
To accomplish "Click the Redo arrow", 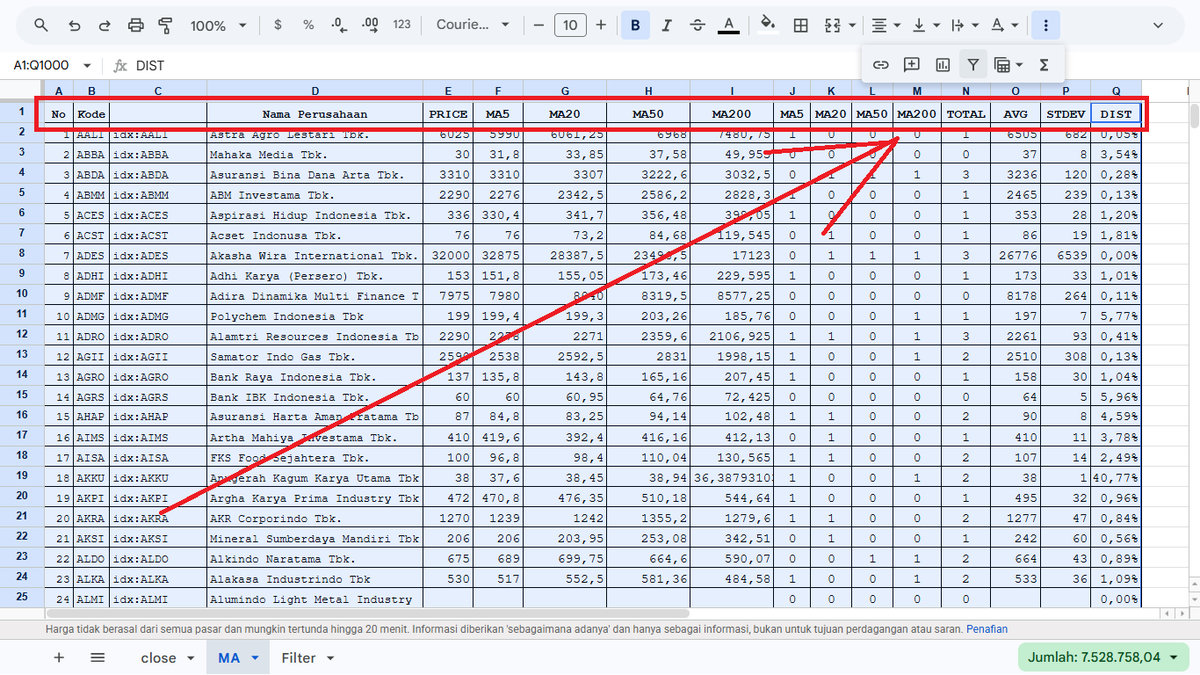I will click(105, 25).
